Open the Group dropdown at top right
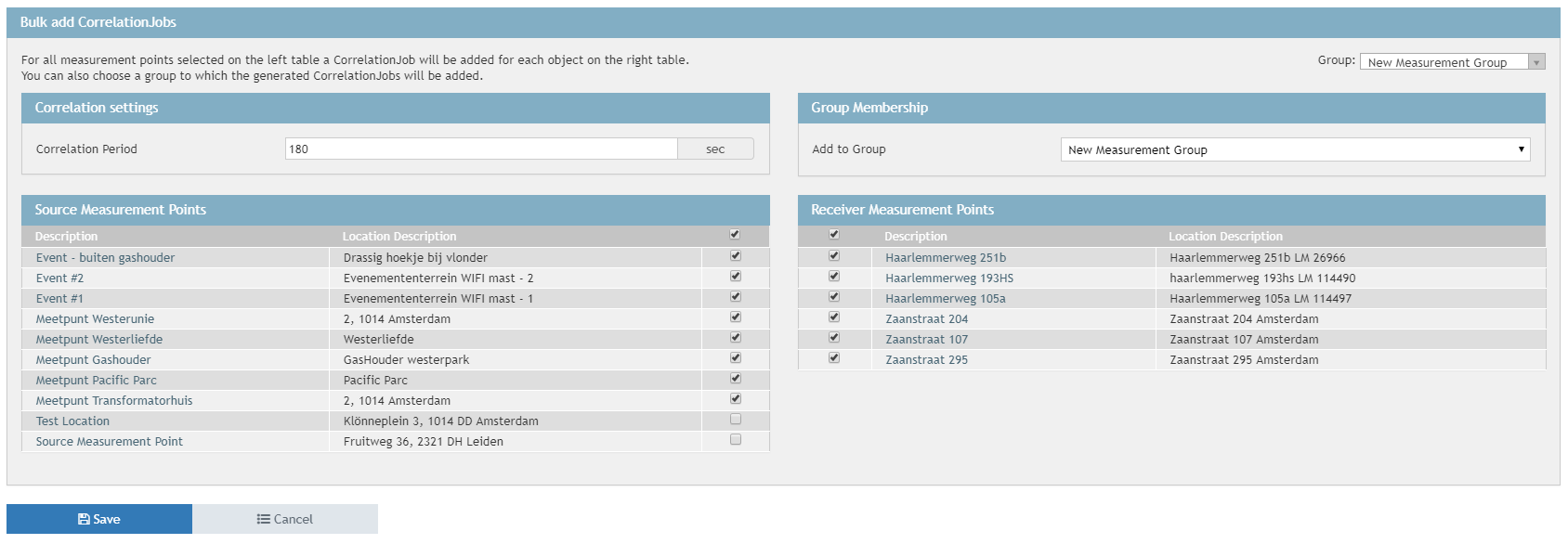This screenshot has width=1568, height=544. pos(1451,62)
